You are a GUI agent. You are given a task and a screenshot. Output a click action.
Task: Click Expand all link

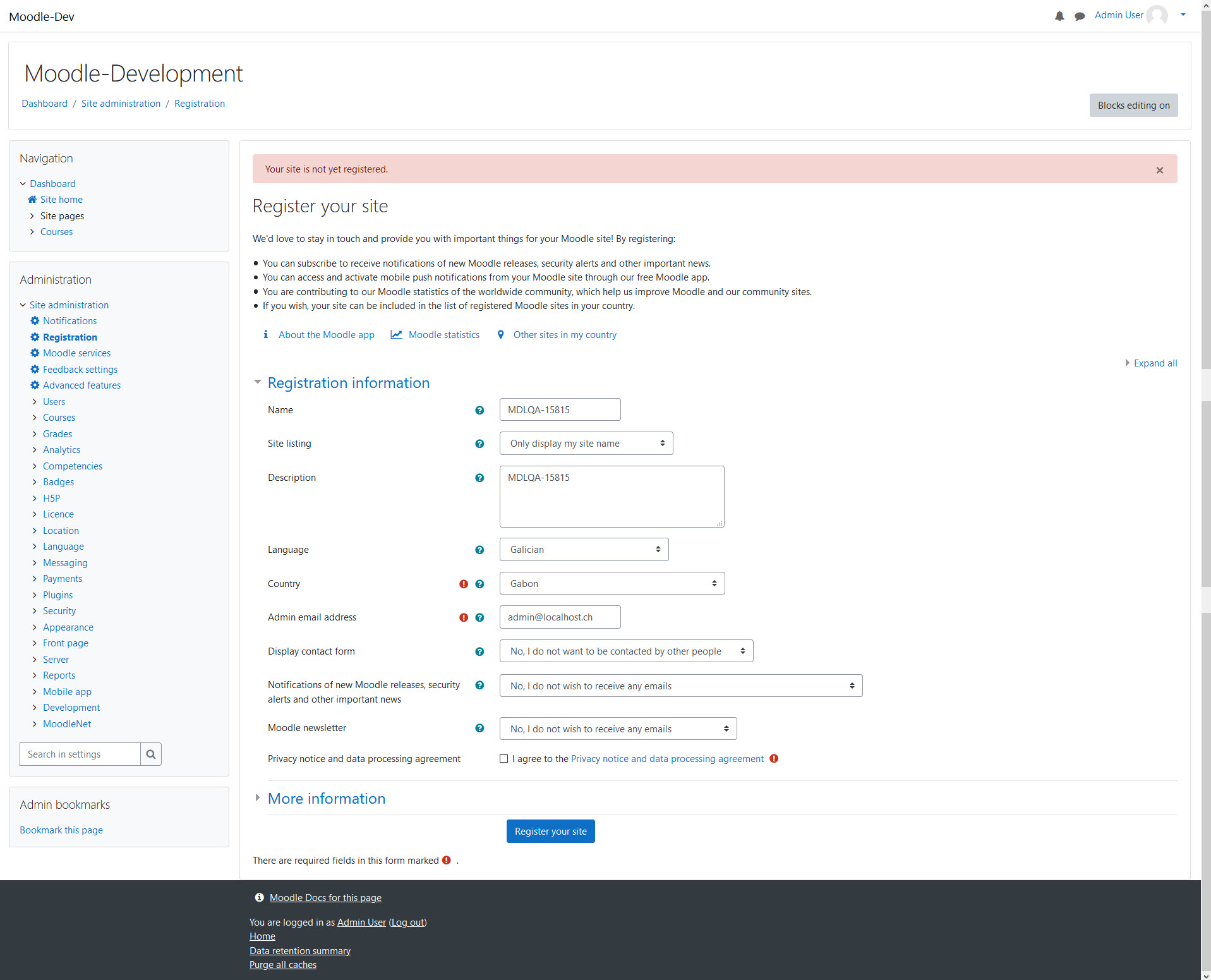(1155, 363)
